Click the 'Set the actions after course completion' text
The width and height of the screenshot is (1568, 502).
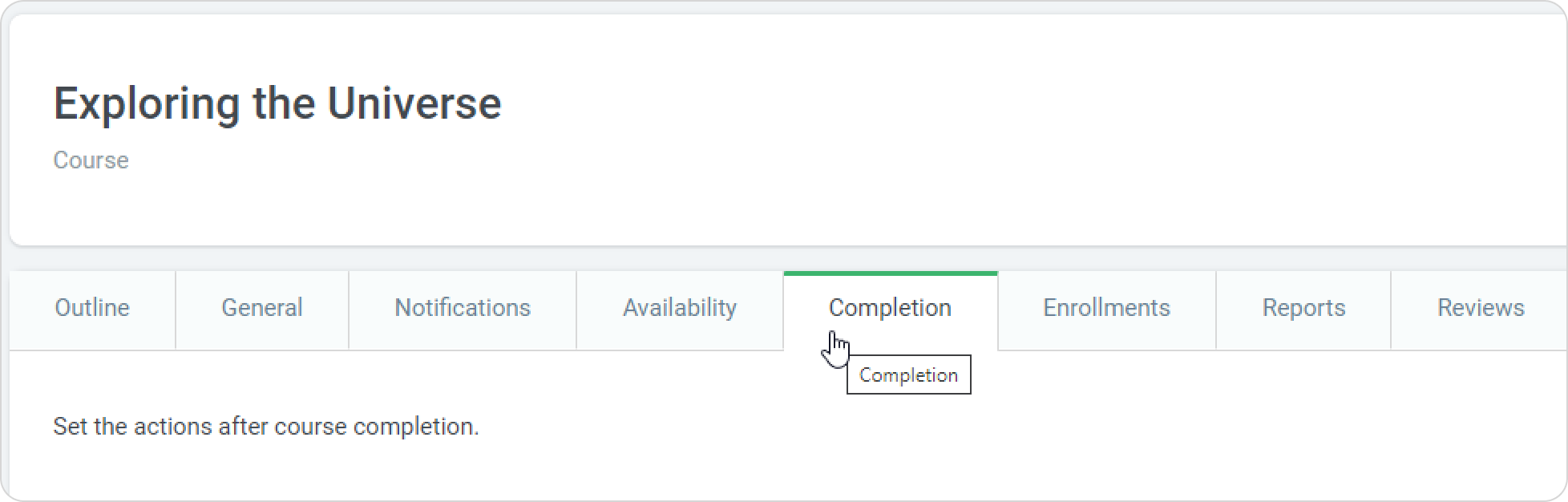click(266, 427)
